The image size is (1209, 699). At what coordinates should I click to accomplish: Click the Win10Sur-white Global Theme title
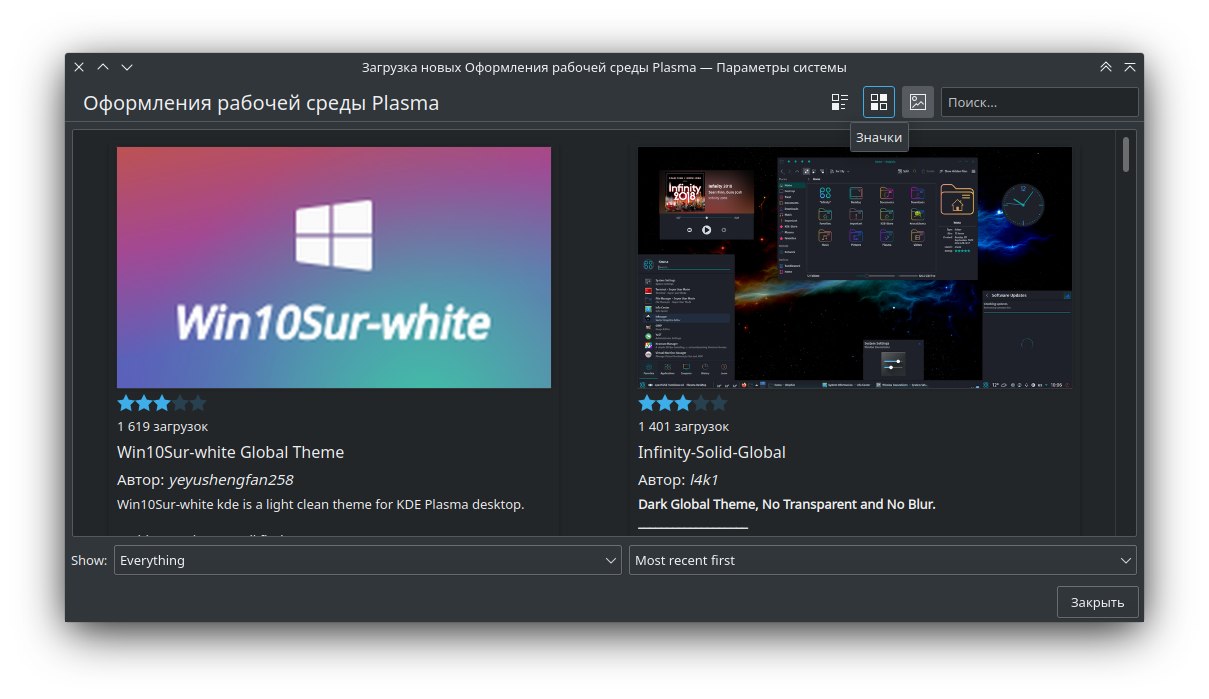tap(230, 452)
